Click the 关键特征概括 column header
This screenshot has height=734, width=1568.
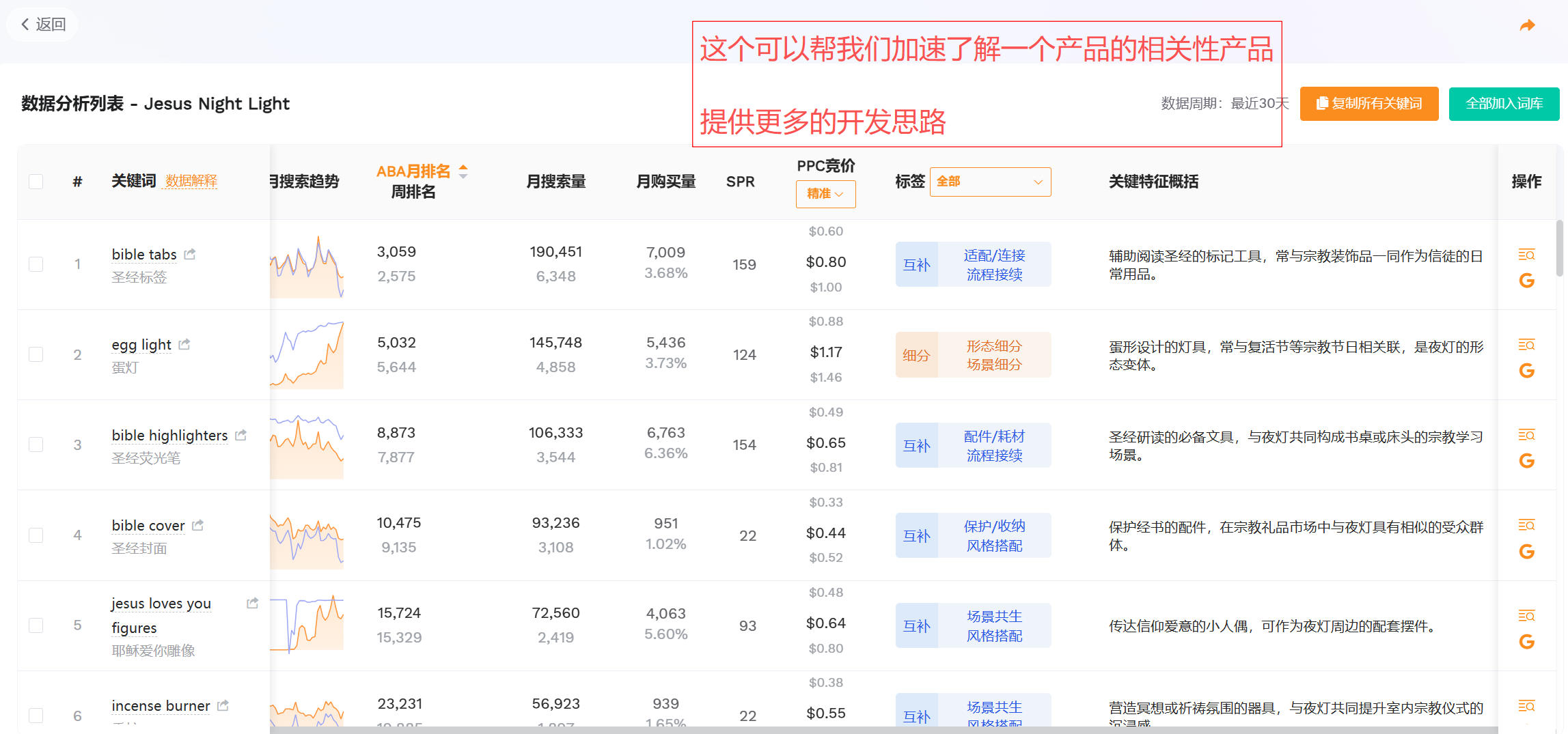point(1153,182)
